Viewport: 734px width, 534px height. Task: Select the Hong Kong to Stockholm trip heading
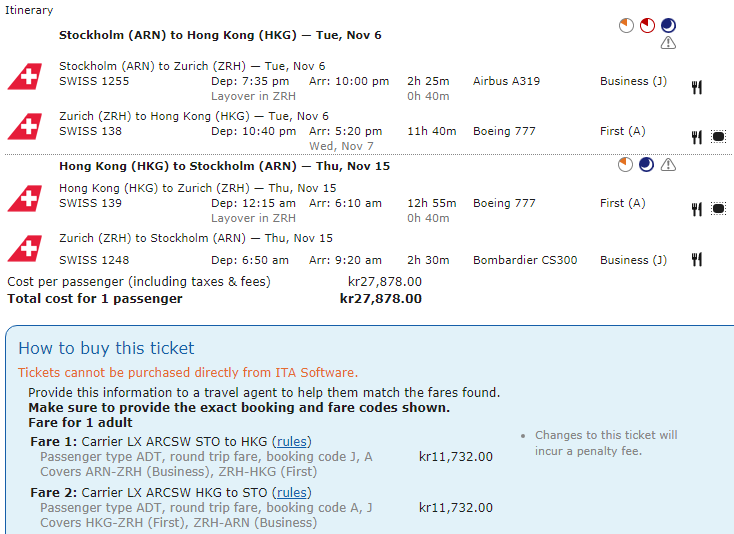point(224,166)
